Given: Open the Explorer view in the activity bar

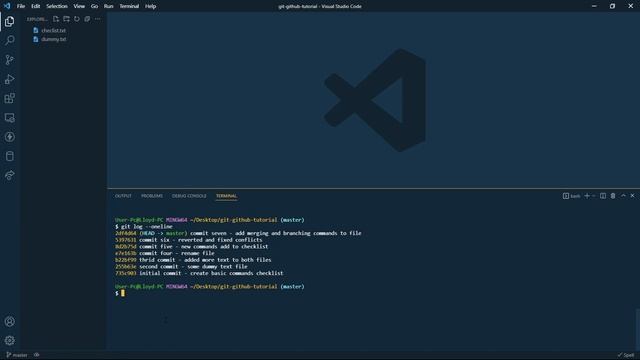Looking at the screenshot, I should [9, 21].
